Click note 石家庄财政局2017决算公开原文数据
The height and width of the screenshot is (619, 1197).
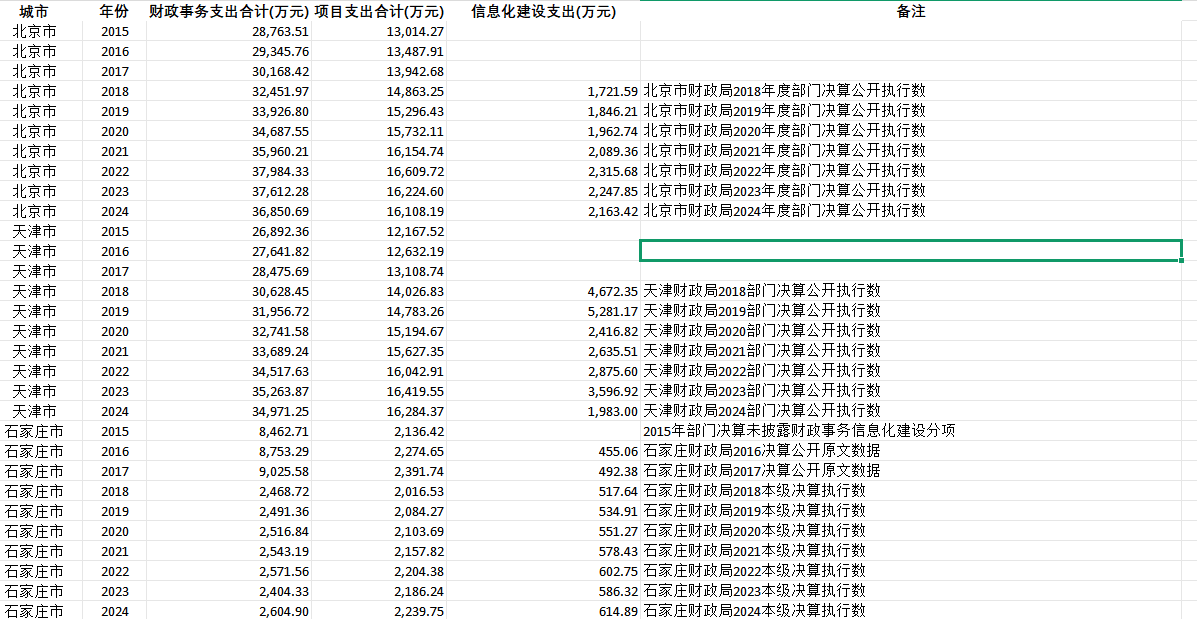coord(762,470)
